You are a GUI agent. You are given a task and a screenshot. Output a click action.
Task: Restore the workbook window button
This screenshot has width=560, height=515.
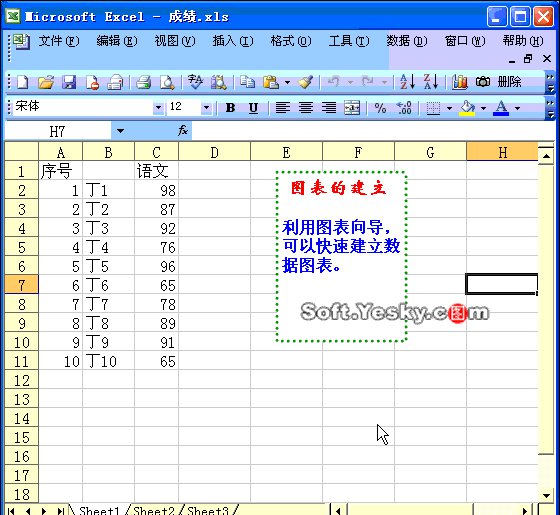click(x=528, y=59)
